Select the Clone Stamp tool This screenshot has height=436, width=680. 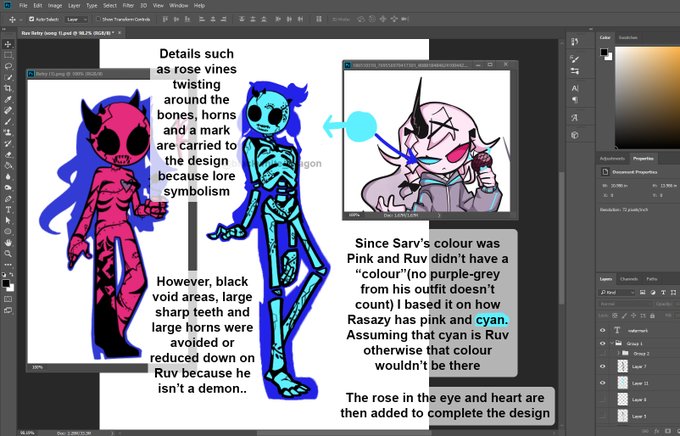pyautogui.click(x=8, y=132)
